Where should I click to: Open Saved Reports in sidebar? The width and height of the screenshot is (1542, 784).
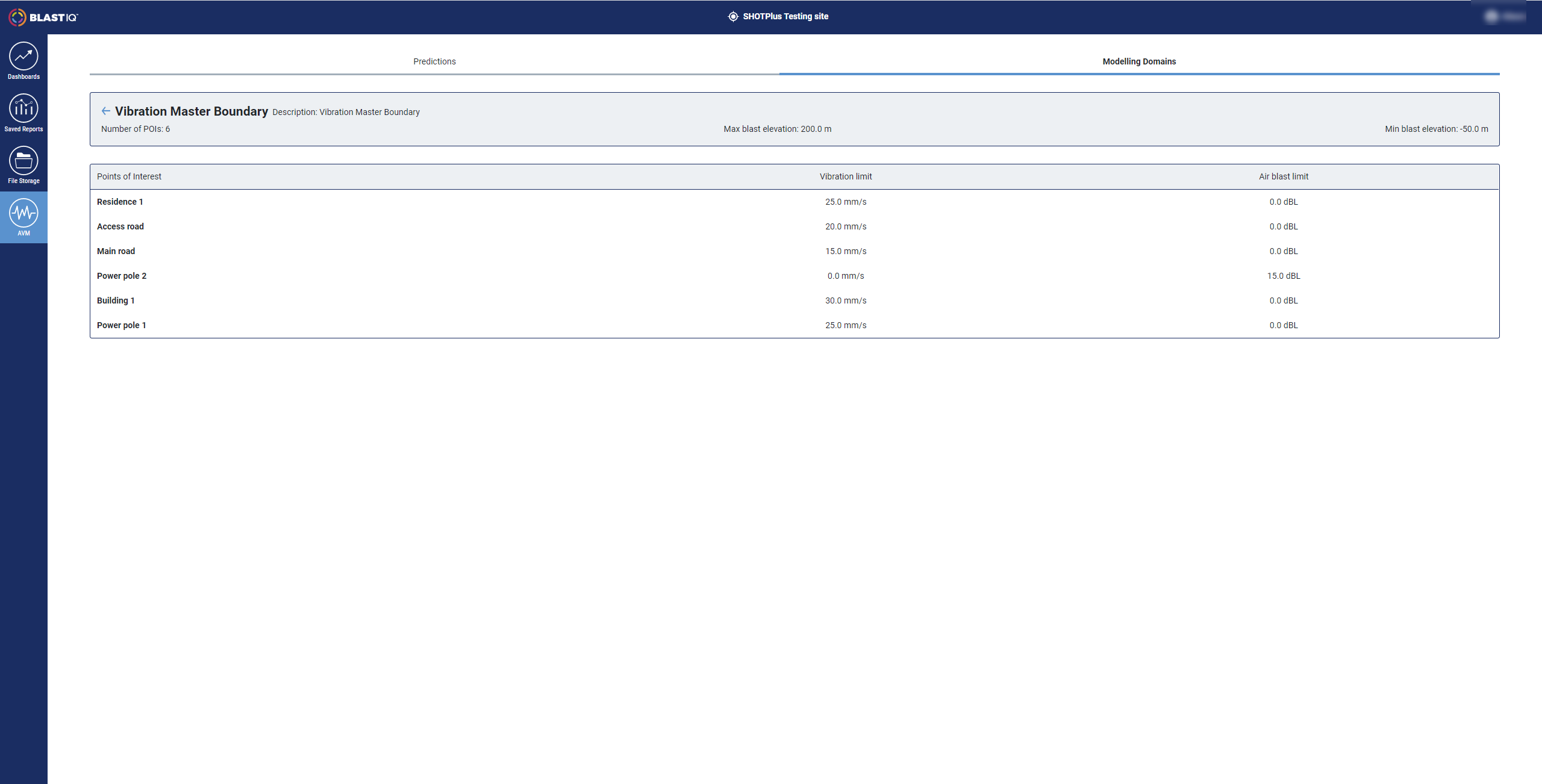coord(23,113)
